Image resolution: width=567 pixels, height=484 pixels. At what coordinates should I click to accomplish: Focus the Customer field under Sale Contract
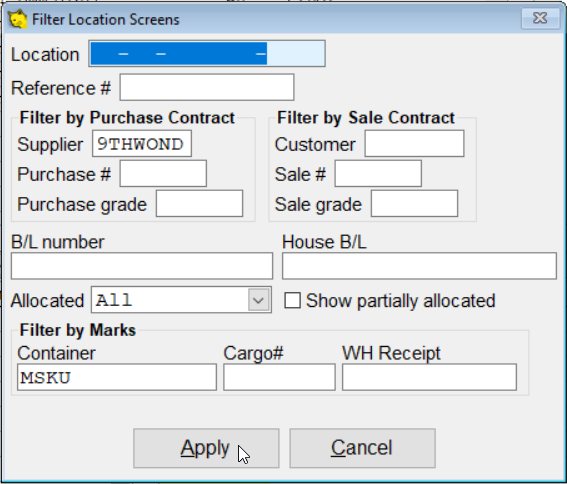click(414, 144)
